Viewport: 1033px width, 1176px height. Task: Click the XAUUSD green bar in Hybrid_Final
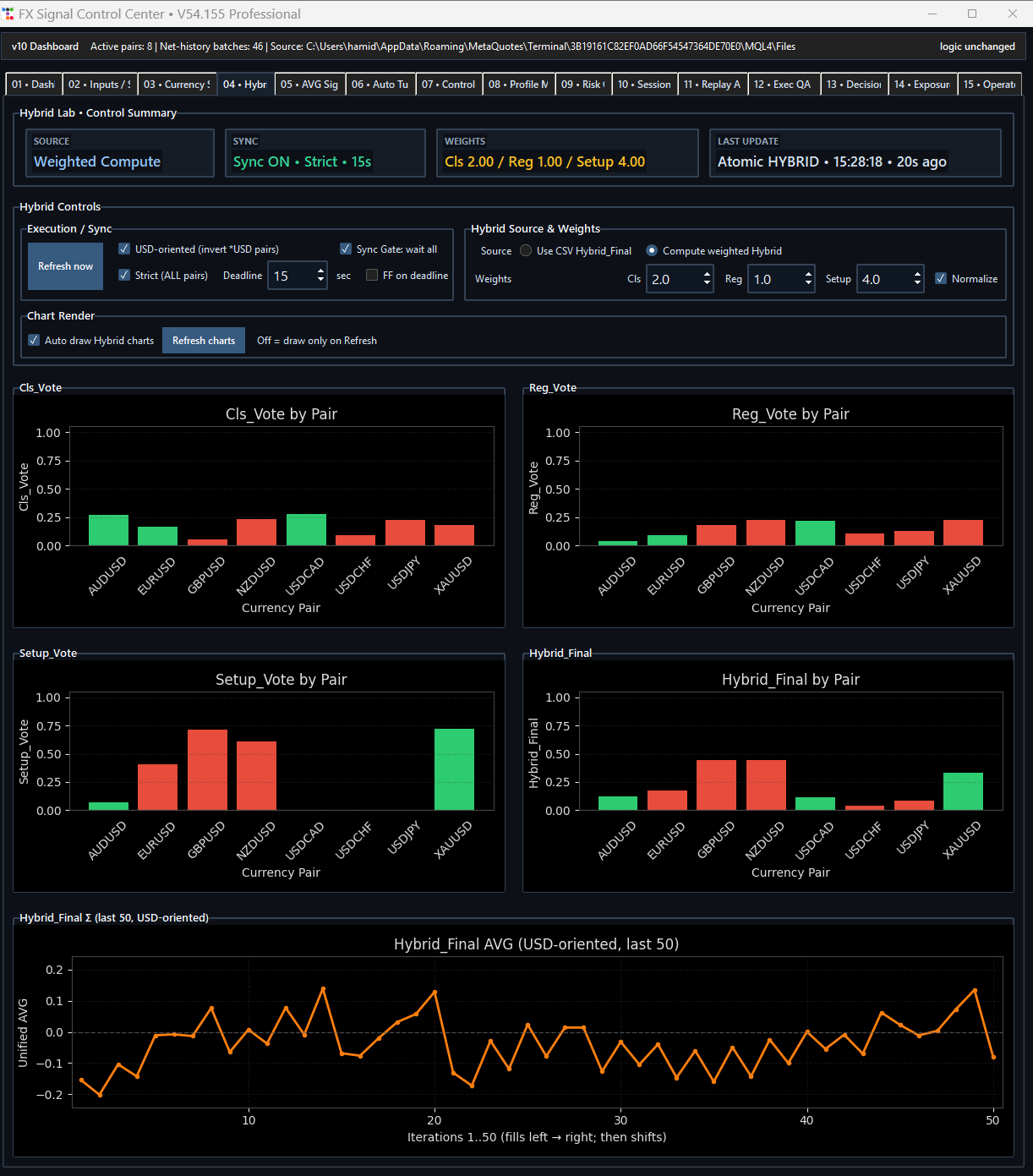(963, 791)
